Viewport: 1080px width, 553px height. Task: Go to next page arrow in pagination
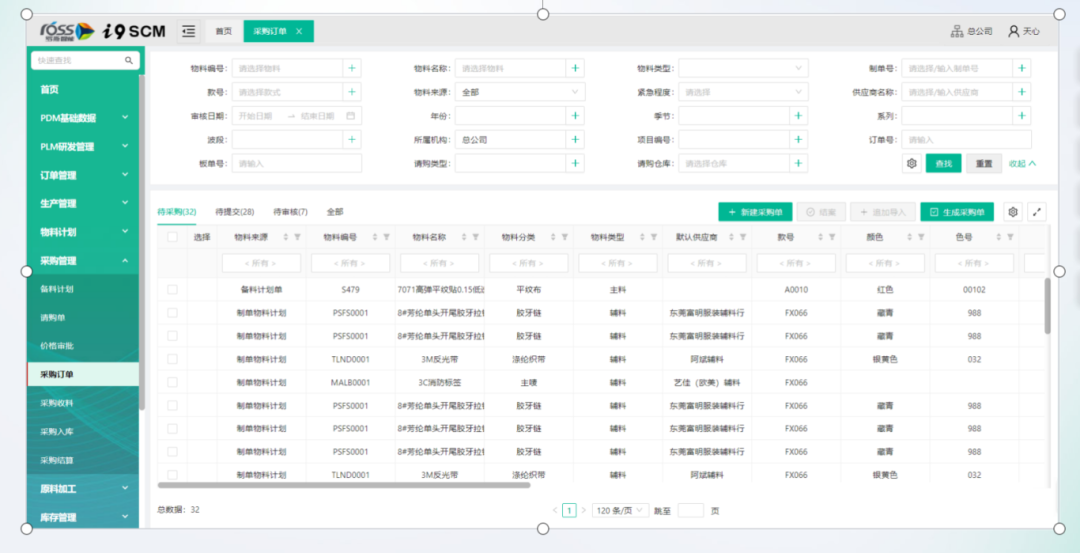click(583, 510)
